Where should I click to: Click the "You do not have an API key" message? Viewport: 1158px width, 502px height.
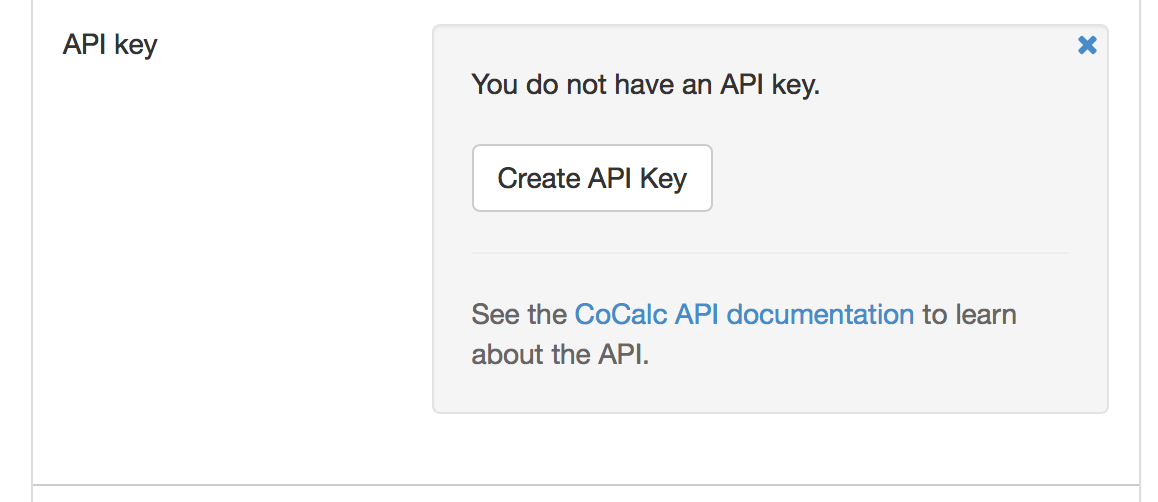coord(645,84)
